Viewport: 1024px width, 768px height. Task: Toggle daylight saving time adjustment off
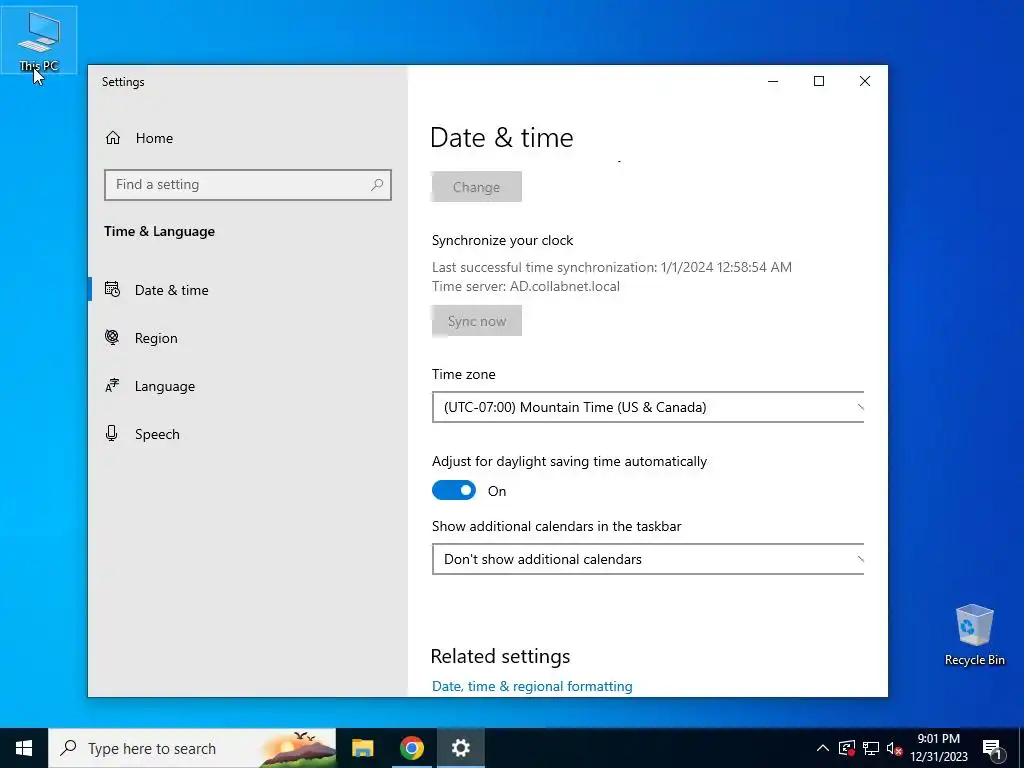click(454, 490)
